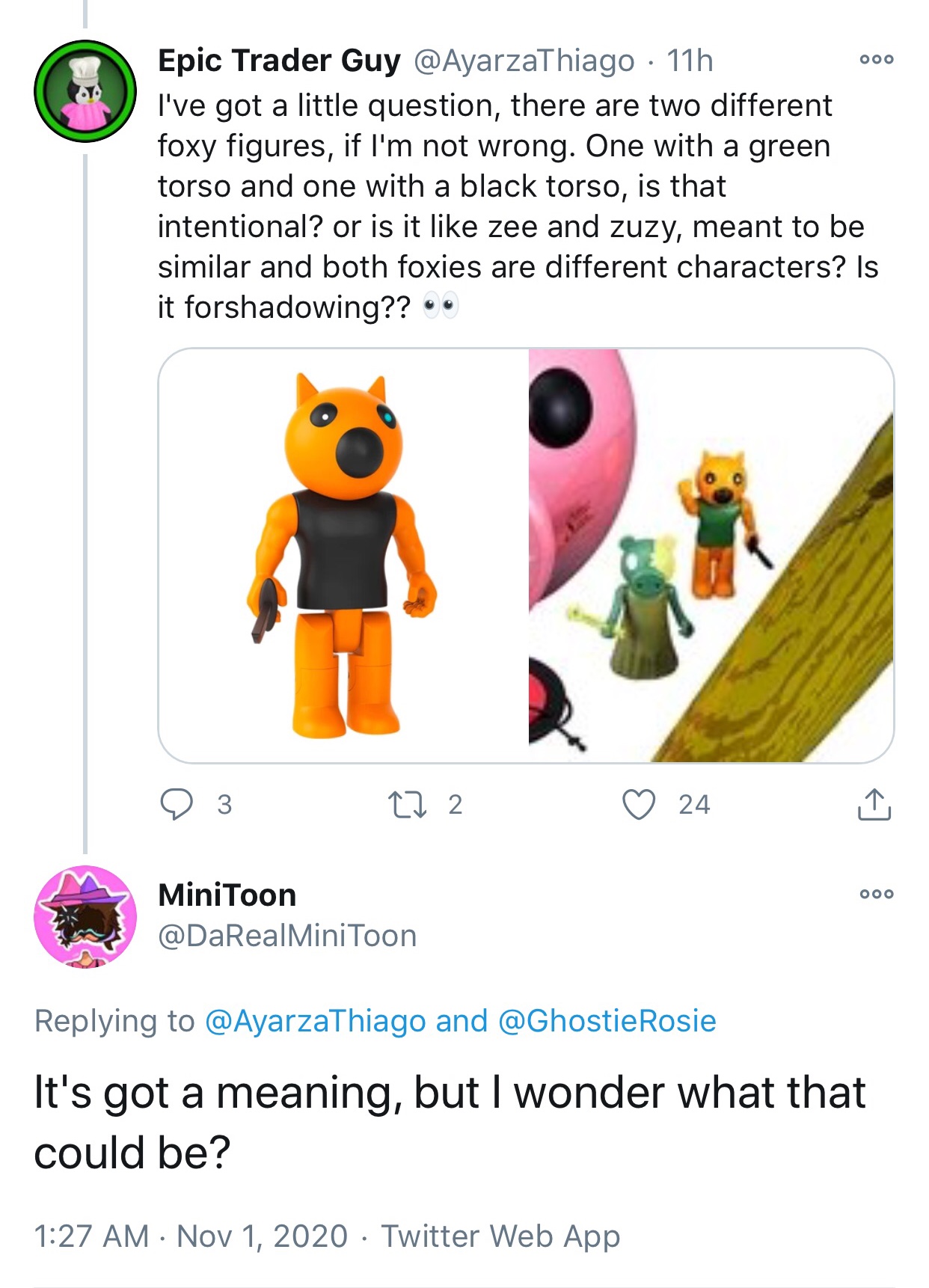View the black torso Foxy figure image
The width and height of the screenshot is (929, 1288).
tap(343, 555)
